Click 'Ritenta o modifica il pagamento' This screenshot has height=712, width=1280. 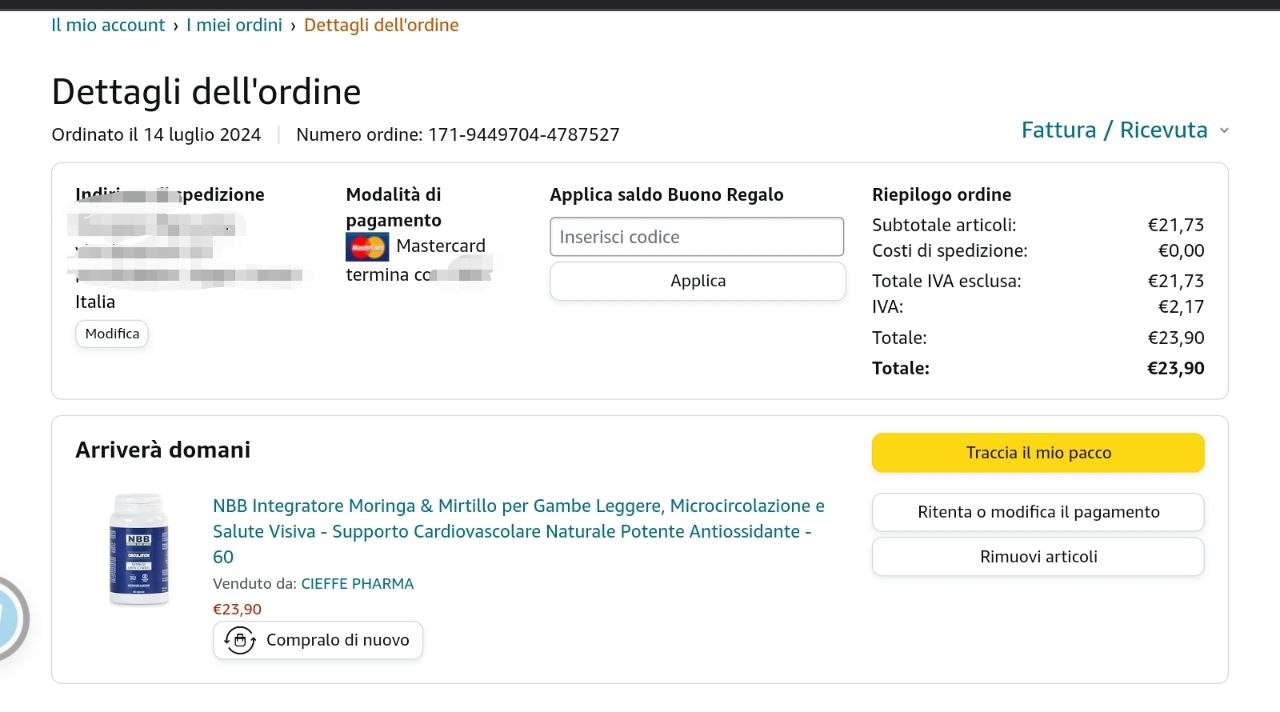click(1038, 512)
